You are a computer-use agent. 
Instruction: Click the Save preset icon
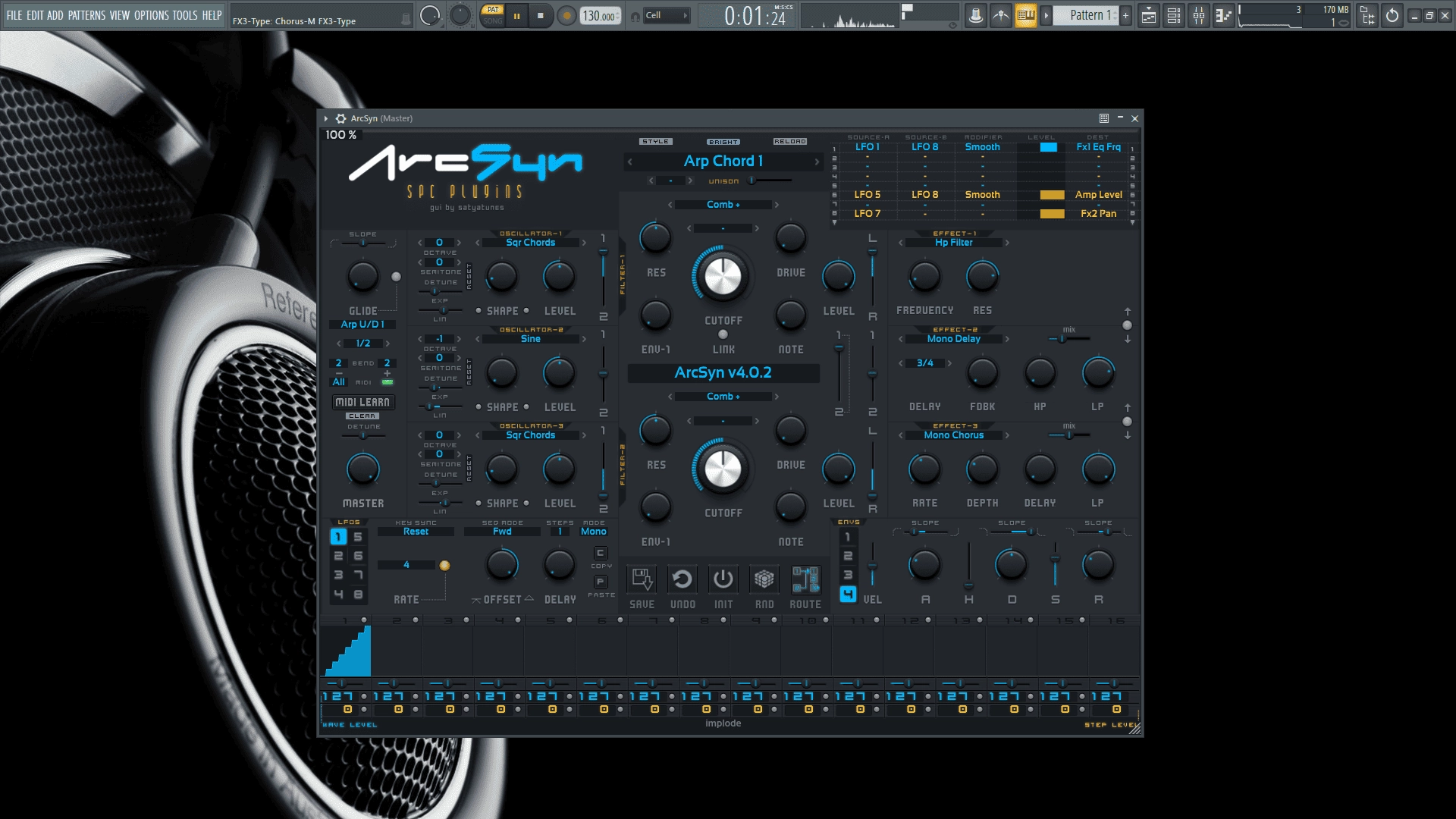click(642, 579)
